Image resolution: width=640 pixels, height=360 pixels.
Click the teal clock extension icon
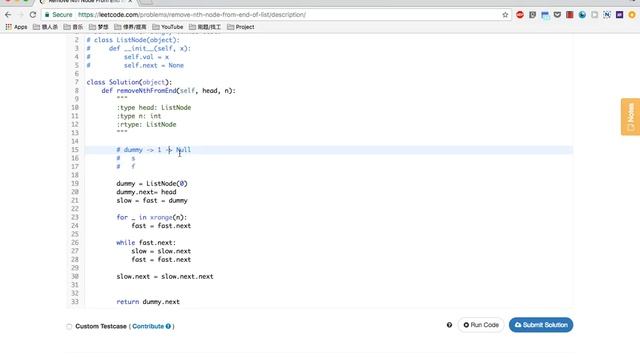point(582,15)
